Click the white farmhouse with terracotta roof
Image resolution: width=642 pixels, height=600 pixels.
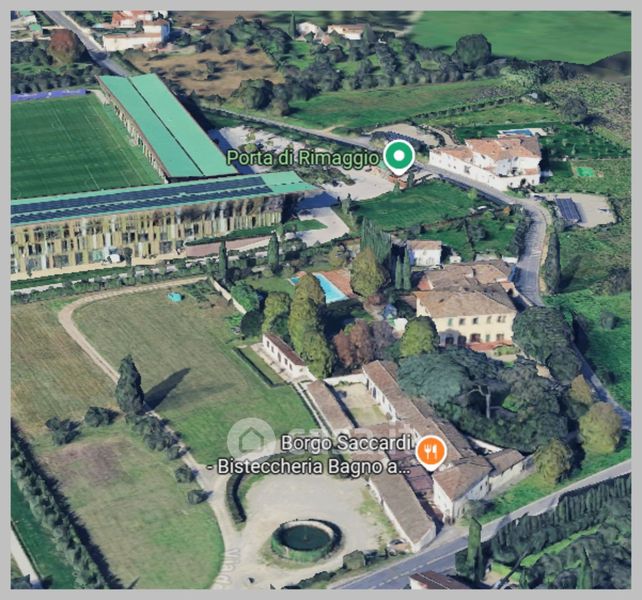pyautogui.click(x=486, y=160)
